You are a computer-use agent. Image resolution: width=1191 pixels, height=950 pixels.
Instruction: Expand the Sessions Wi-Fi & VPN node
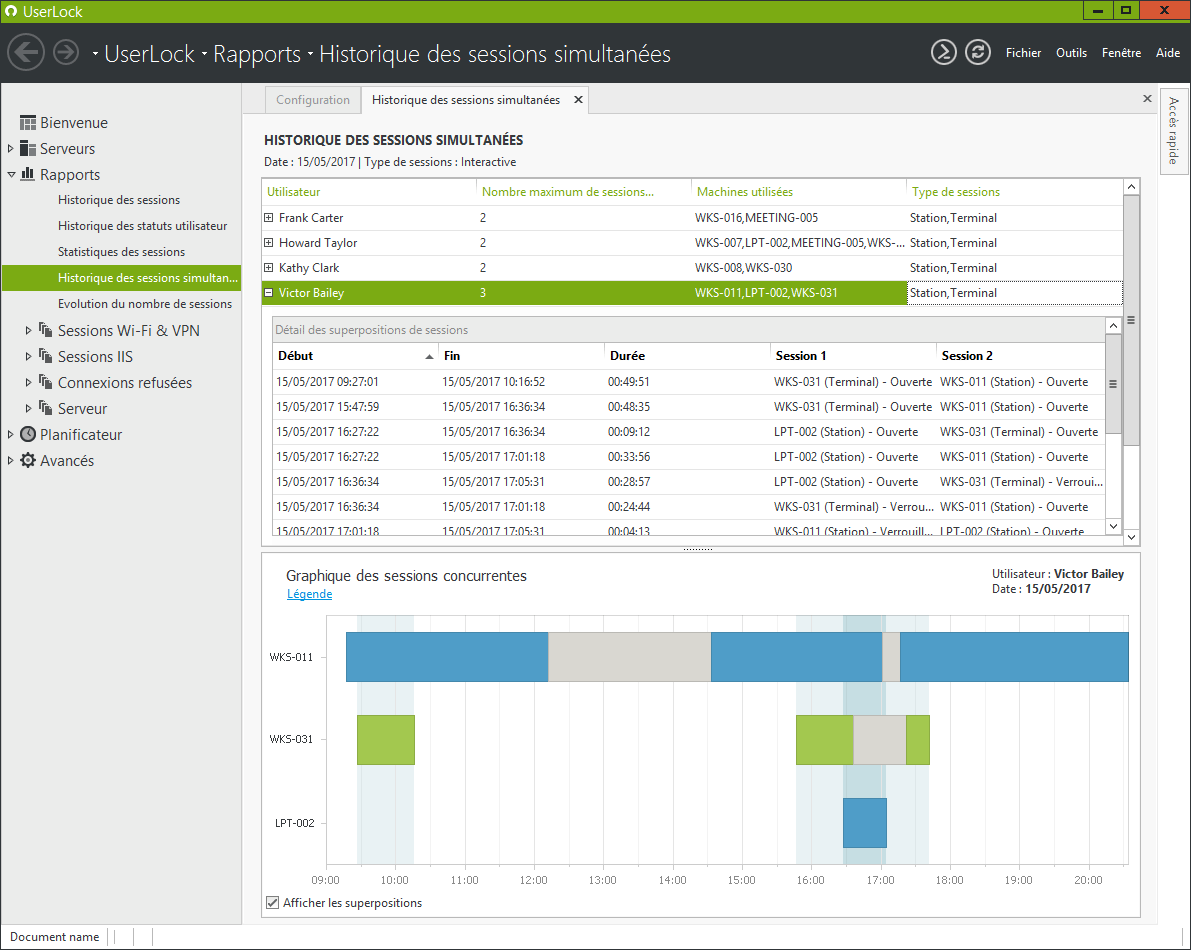(28, 330)
